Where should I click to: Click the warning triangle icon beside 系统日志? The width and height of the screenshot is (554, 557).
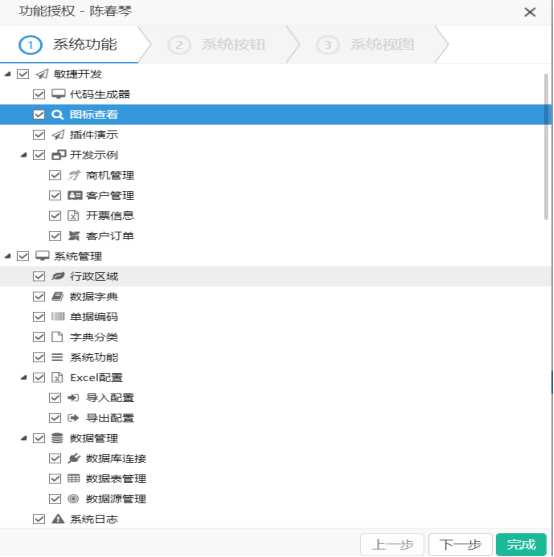[58, 519]
